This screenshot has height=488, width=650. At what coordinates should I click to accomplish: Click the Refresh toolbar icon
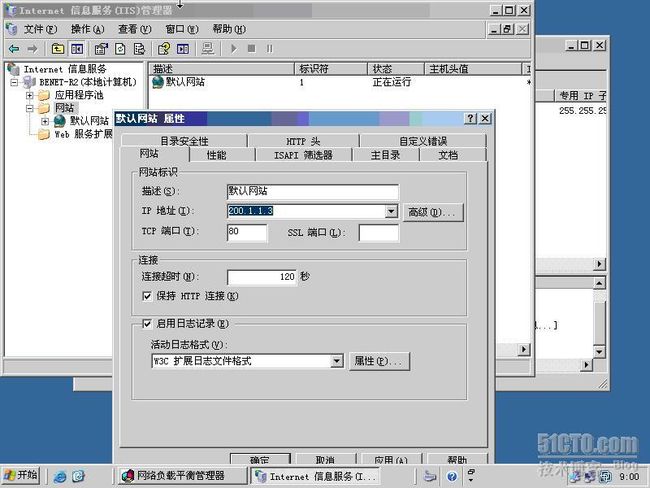click(120, 49)
